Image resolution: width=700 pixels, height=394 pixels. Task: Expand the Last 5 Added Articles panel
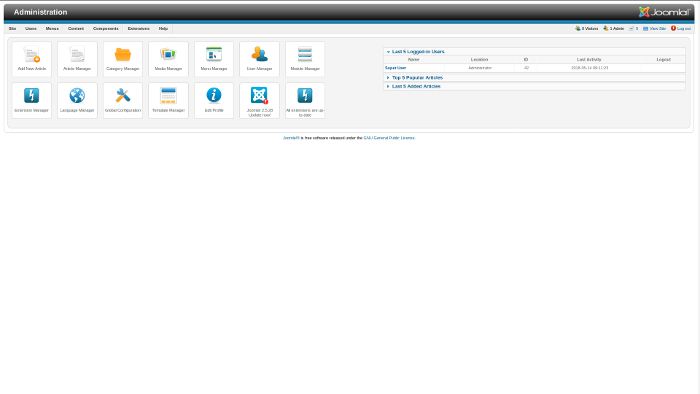pyautogui.click(x=416, y=86)
